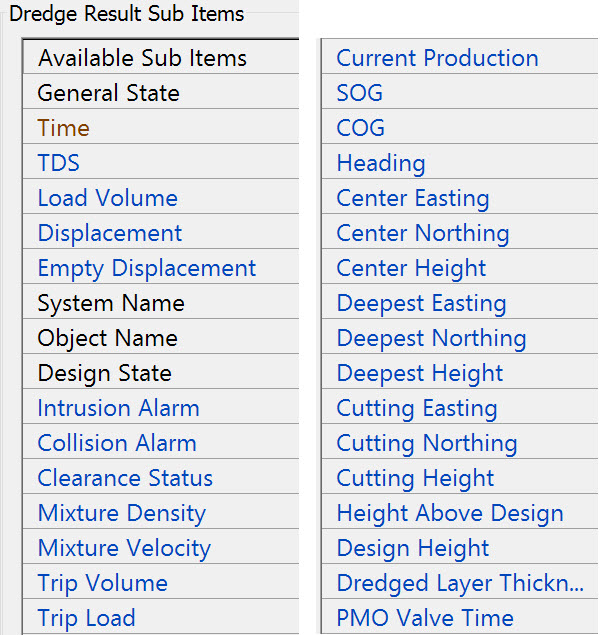604x635 pixels.
Task: Select Deepest Northing item
Action: pyautogui.click(x=431, y=338)
